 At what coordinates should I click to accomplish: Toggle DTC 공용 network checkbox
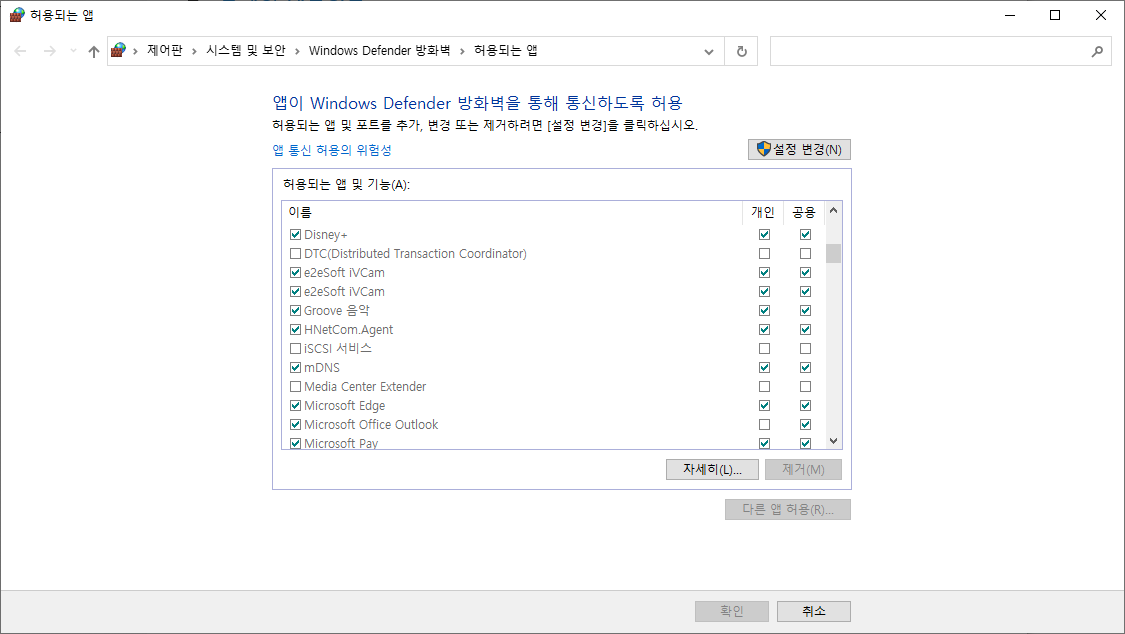pos(805,253)
